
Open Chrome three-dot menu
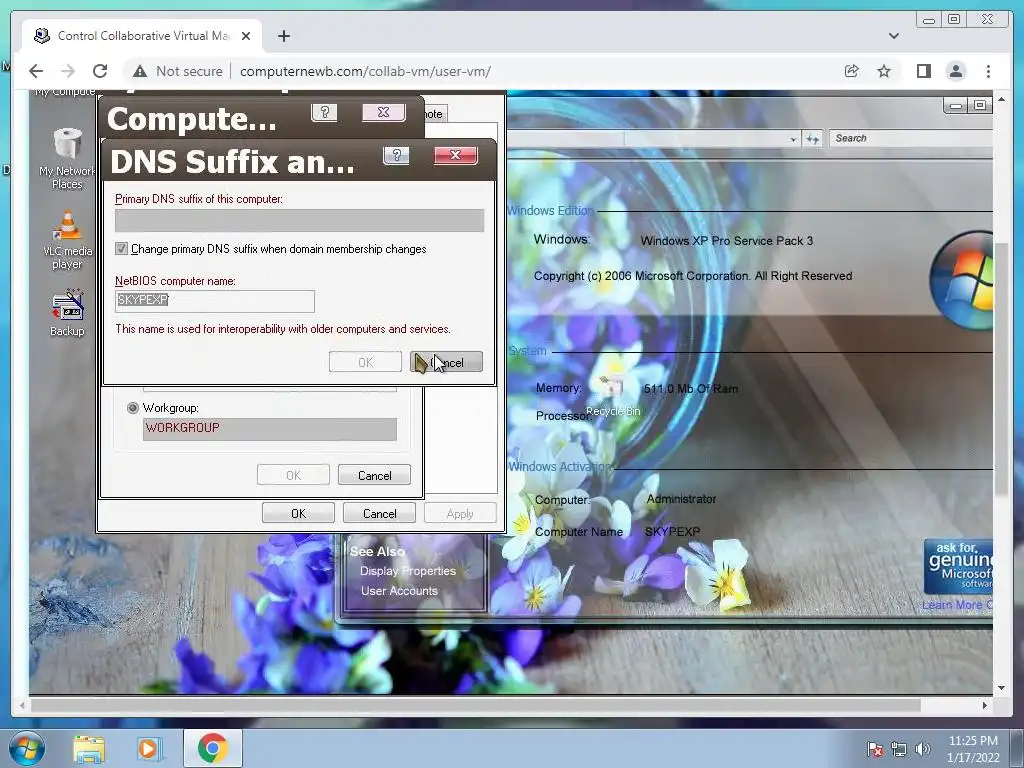pos(988,71)
